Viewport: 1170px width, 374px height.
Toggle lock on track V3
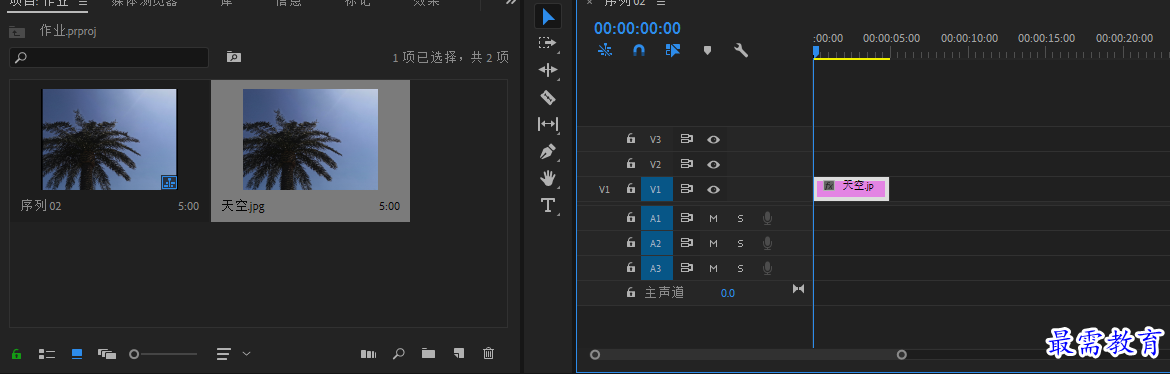point(631,139)
